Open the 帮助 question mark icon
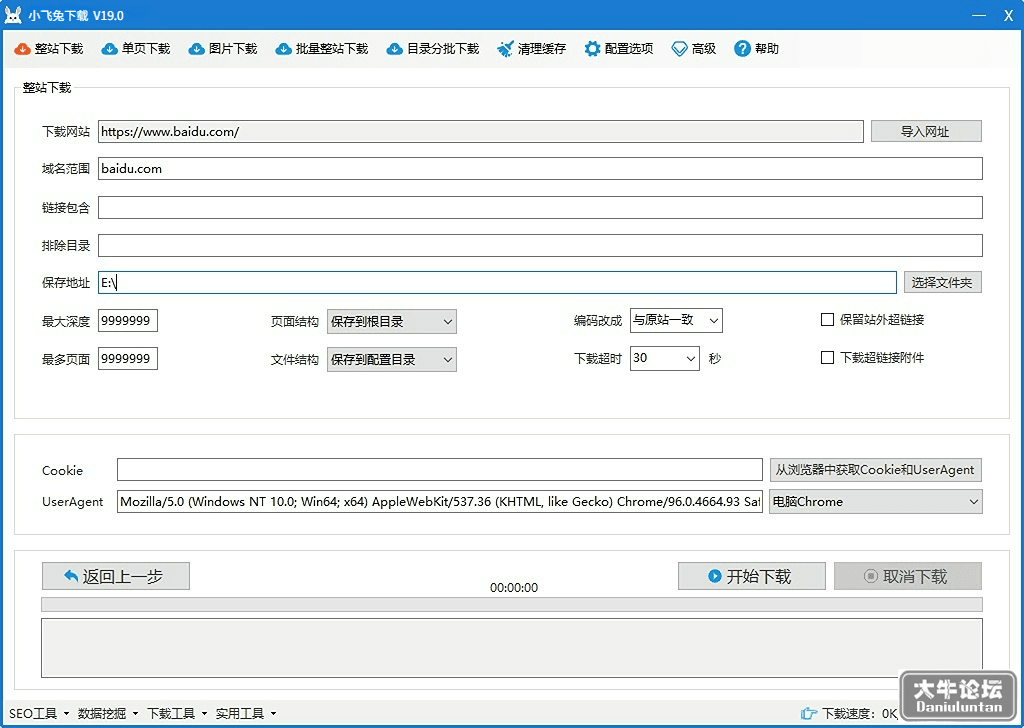Image resolution: width=1024 pixels, height=728 pixels. pyautogui.click(x=742, y=49)
